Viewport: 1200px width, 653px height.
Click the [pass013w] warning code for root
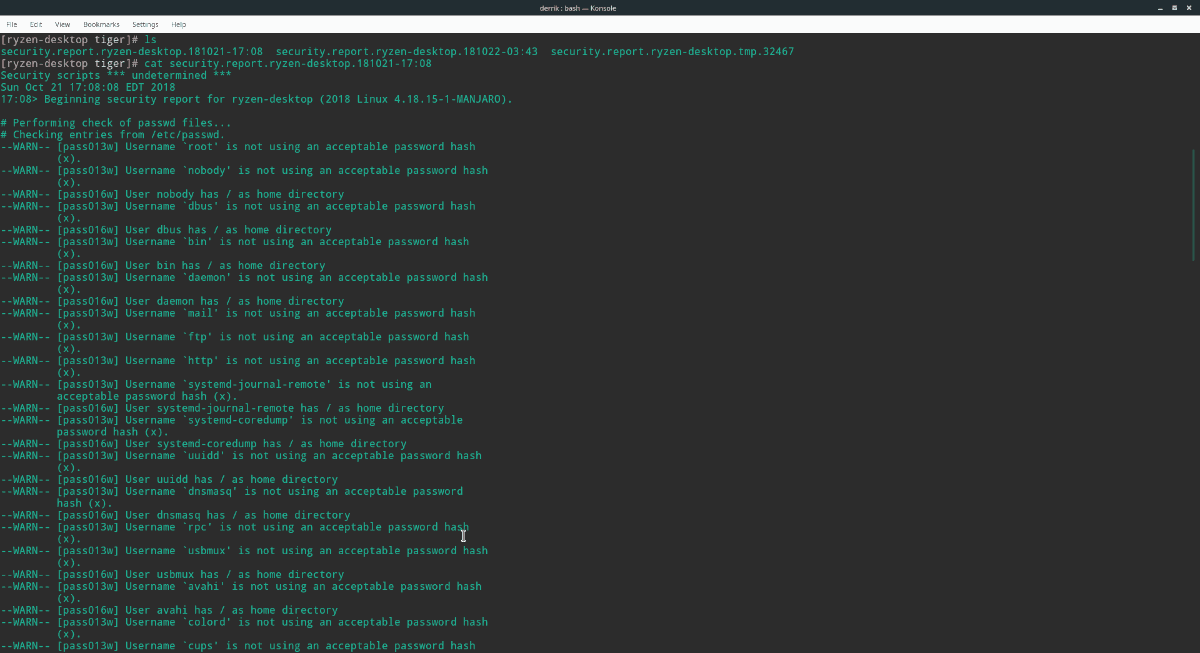87,146
